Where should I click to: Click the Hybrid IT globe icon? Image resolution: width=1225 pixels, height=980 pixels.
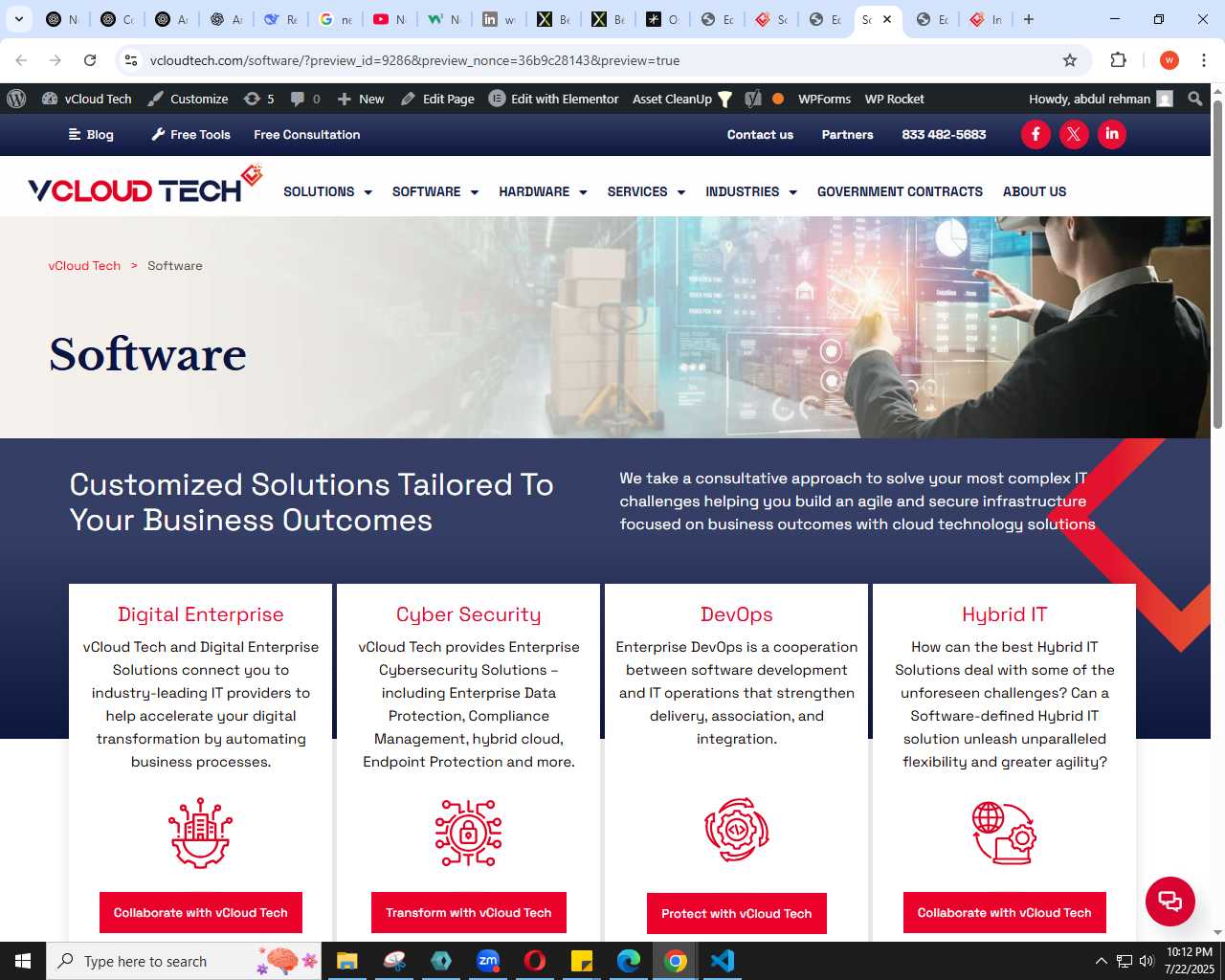(x=1004, y=833)
